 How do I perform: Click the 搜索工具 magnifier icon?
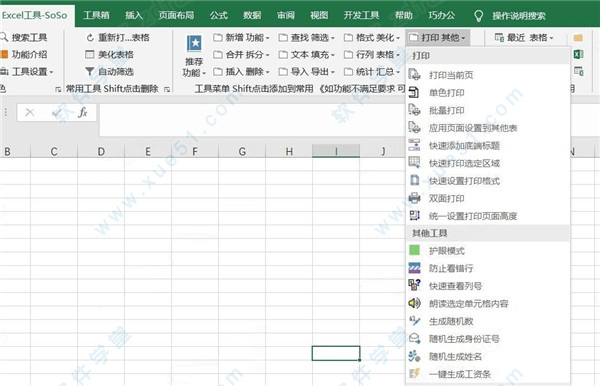pyautogui.click(x=4, y=37)
